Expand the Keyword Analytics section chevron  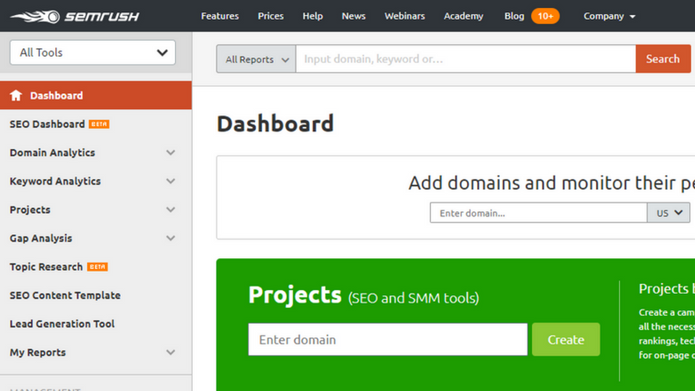coord(171,181)
